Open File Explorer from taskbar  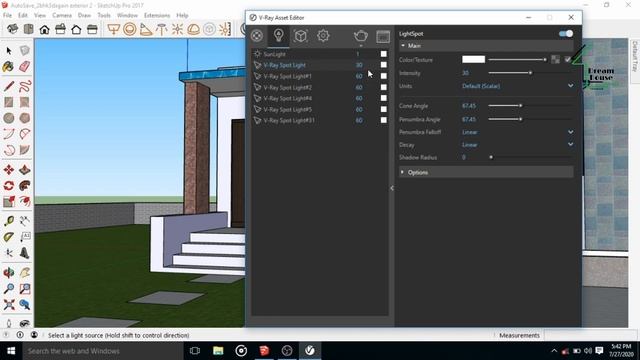pyautogui.click(x=218, y=351)
